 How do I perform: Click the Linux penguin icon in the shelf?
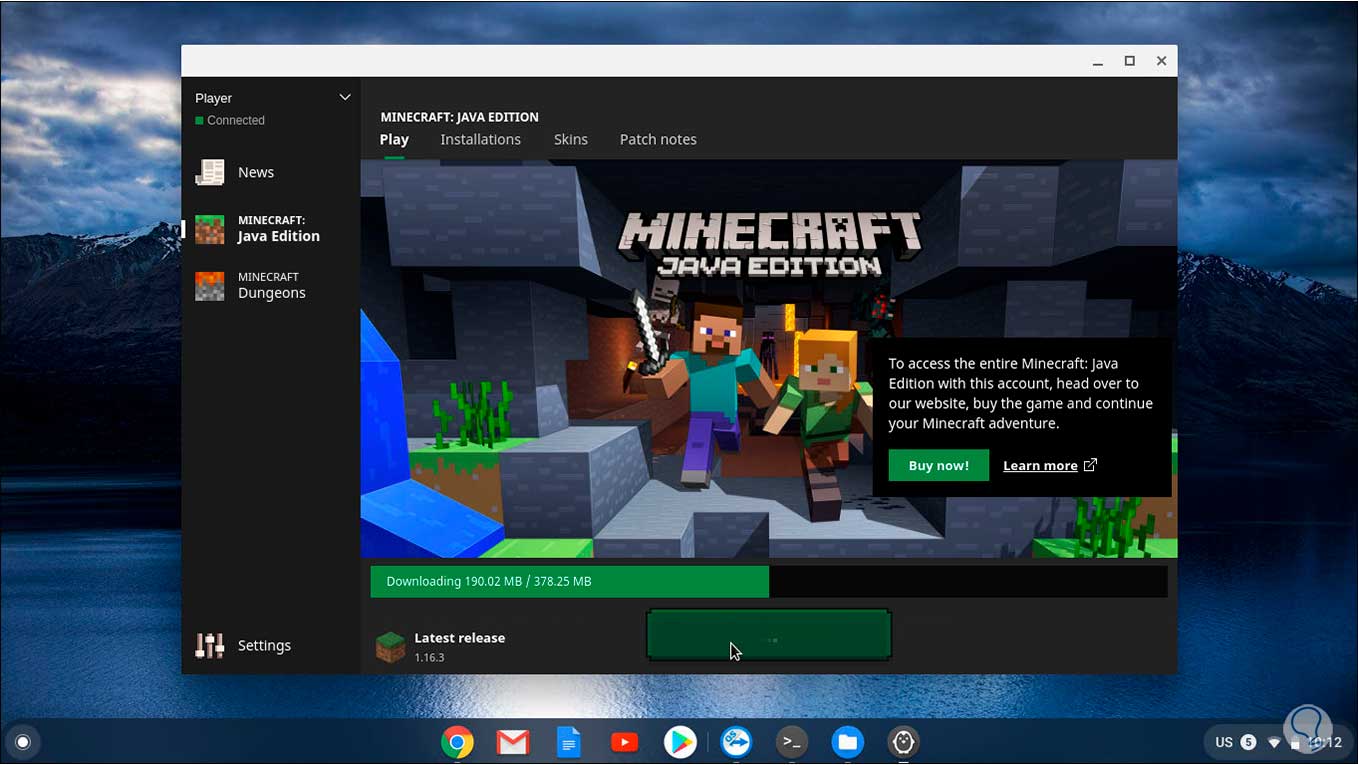904,742
